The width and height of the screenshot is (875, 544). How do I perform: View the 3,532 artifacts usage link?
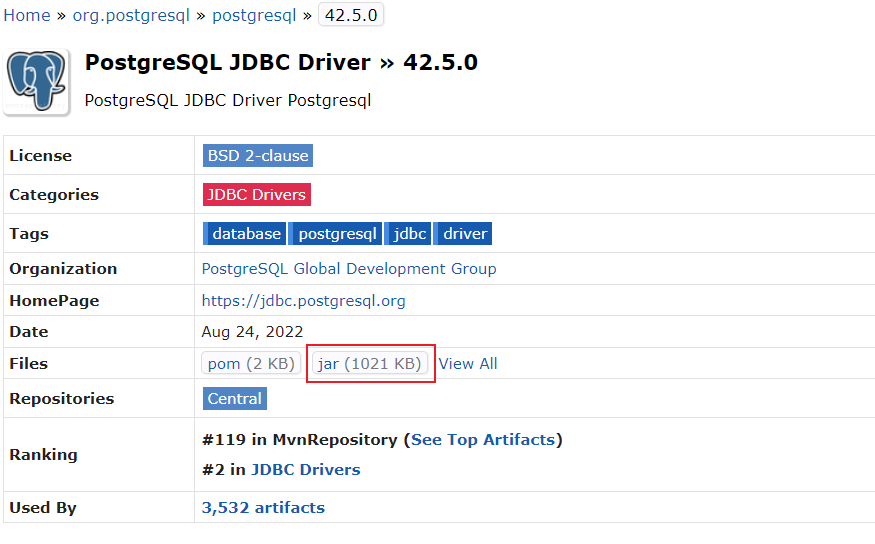pos(263,508)
